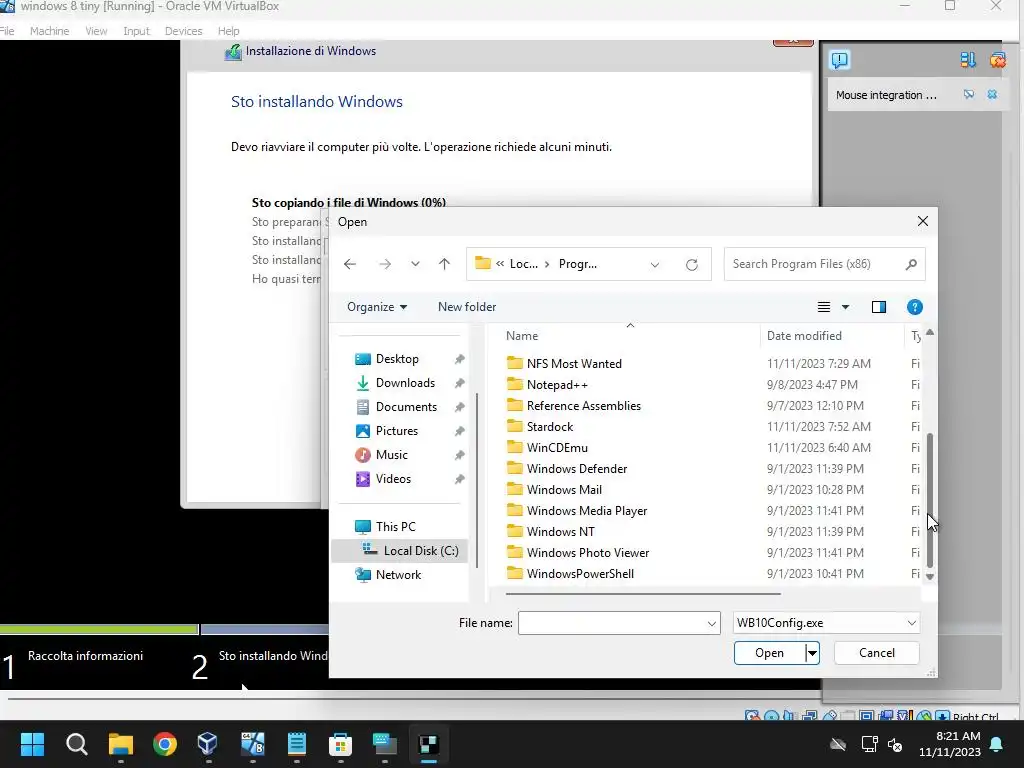Go forward with the Open dialog forward arrow
The width and height of the screenshot is (1024, 768).
tap(385, 264)
